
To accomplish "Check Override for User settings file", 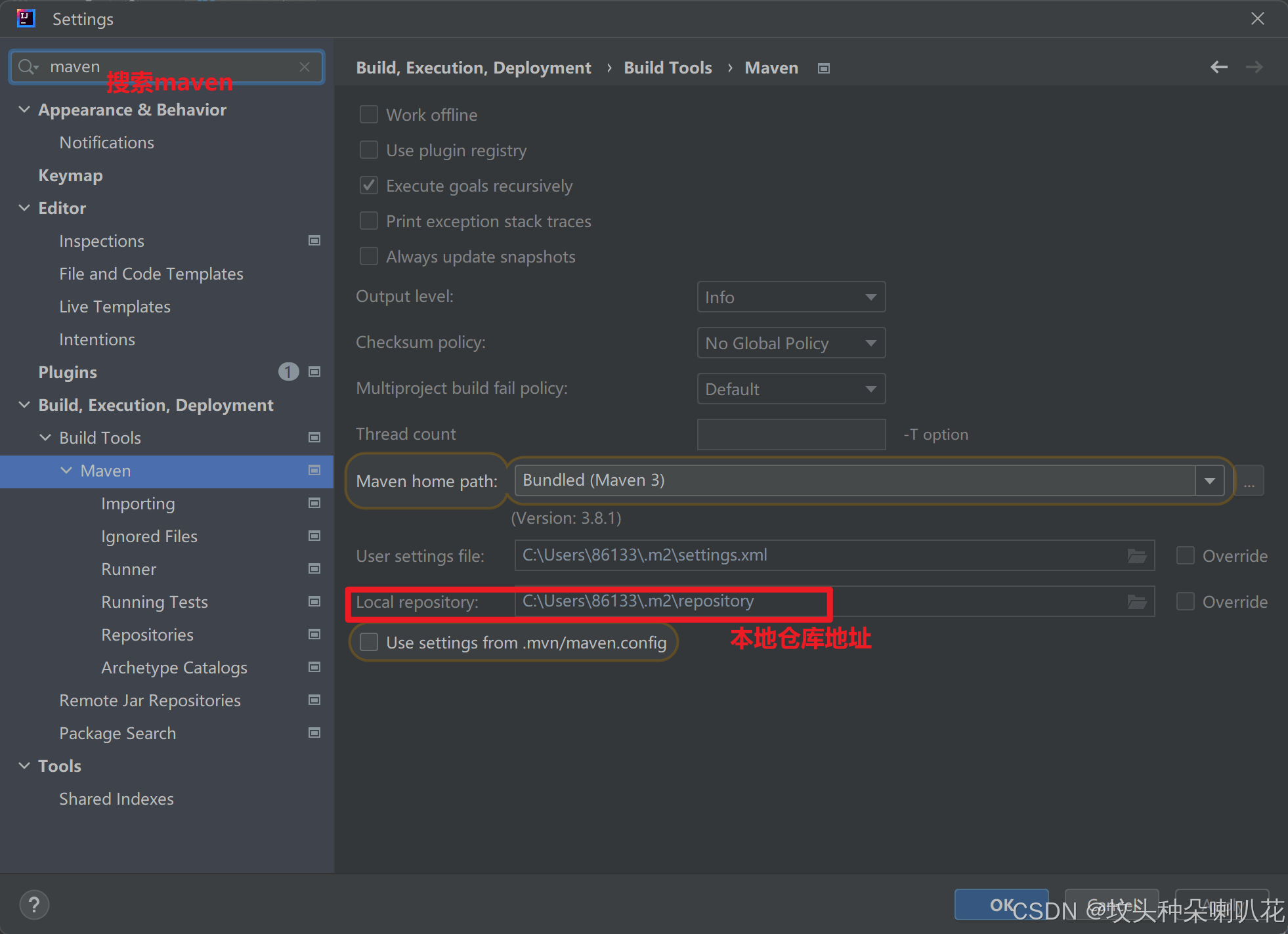I will pyautogui.click(x=1186, y=556).
